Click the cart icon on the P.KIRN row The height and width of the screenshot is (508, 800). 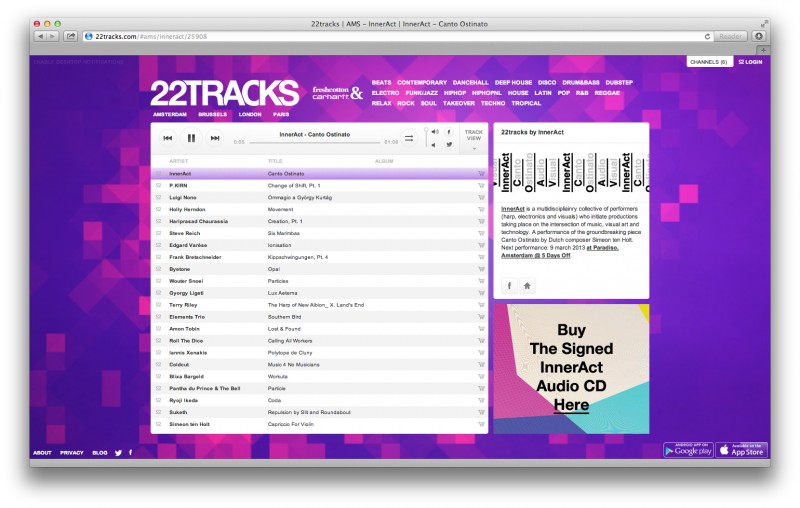481,186
